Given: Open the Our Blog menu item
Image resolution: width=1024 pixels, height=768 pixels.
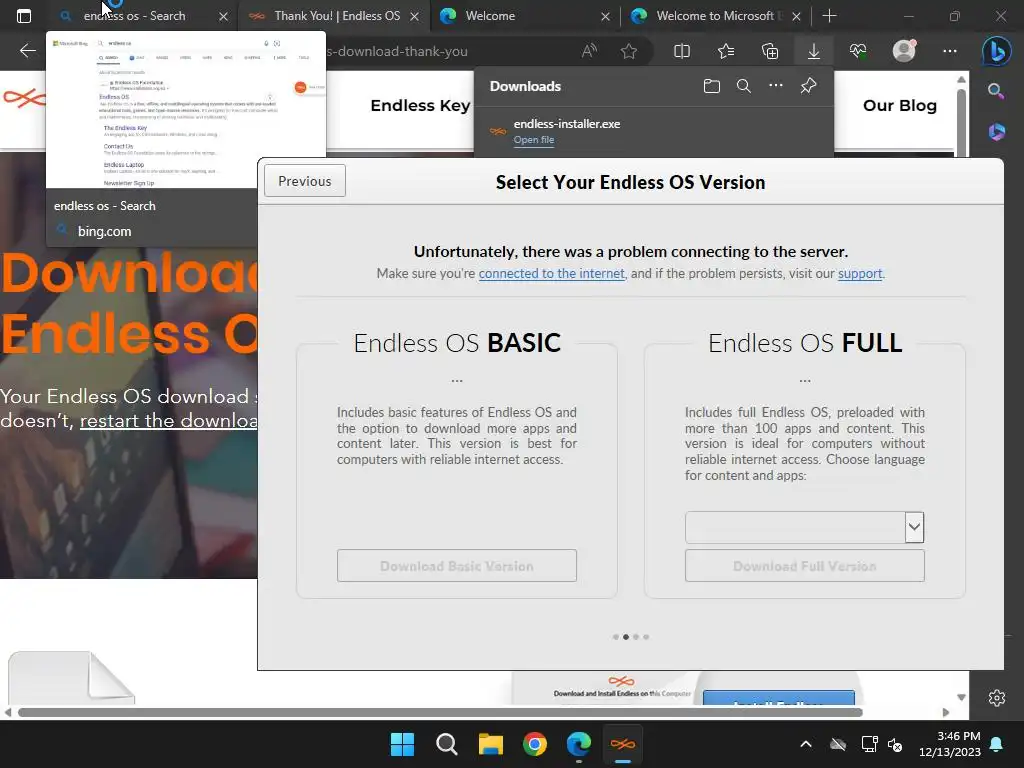Looking at the screenshot, I should [x=900, y=105].
